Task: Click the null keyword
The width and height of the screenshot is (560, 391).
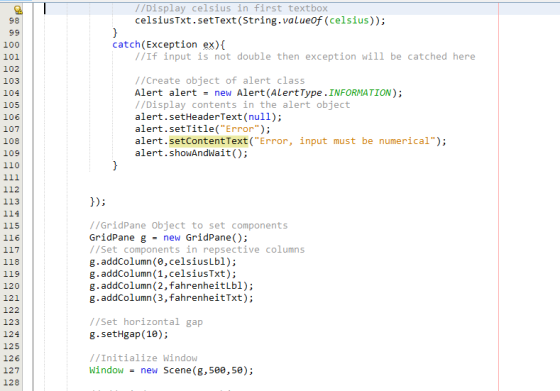Action: pyautogui.click(x=259, y=117)
